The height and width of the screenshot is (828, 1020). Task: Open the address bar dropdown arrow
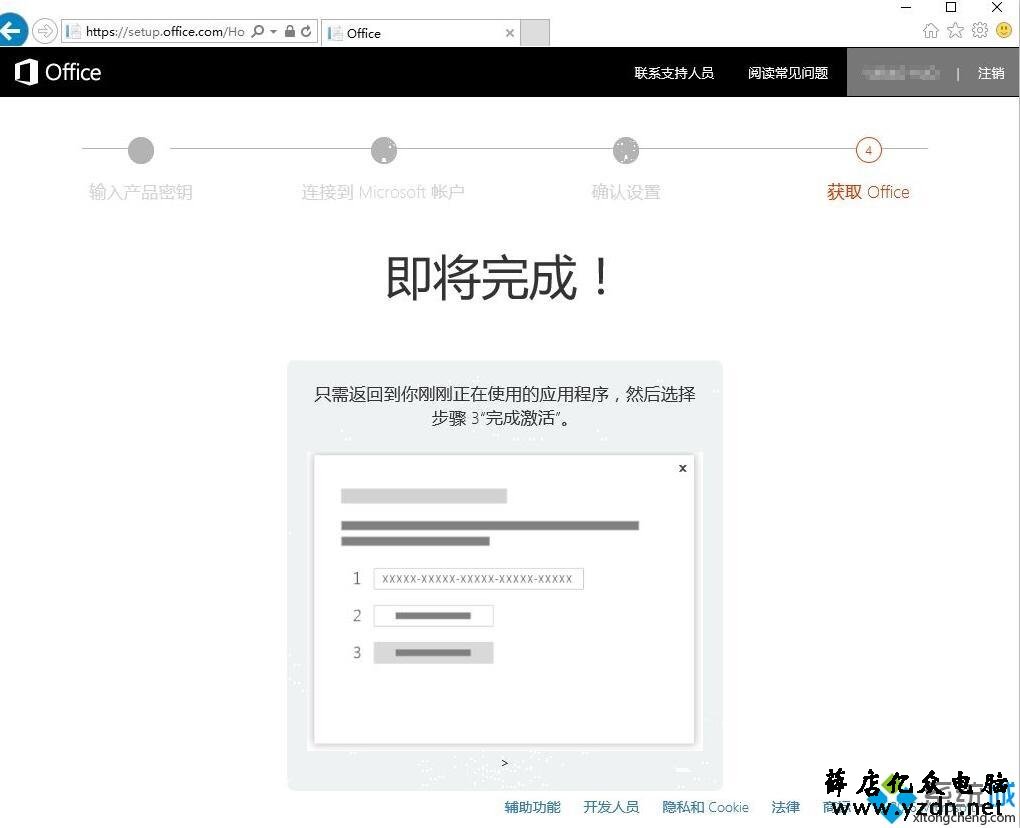(273, 31)
